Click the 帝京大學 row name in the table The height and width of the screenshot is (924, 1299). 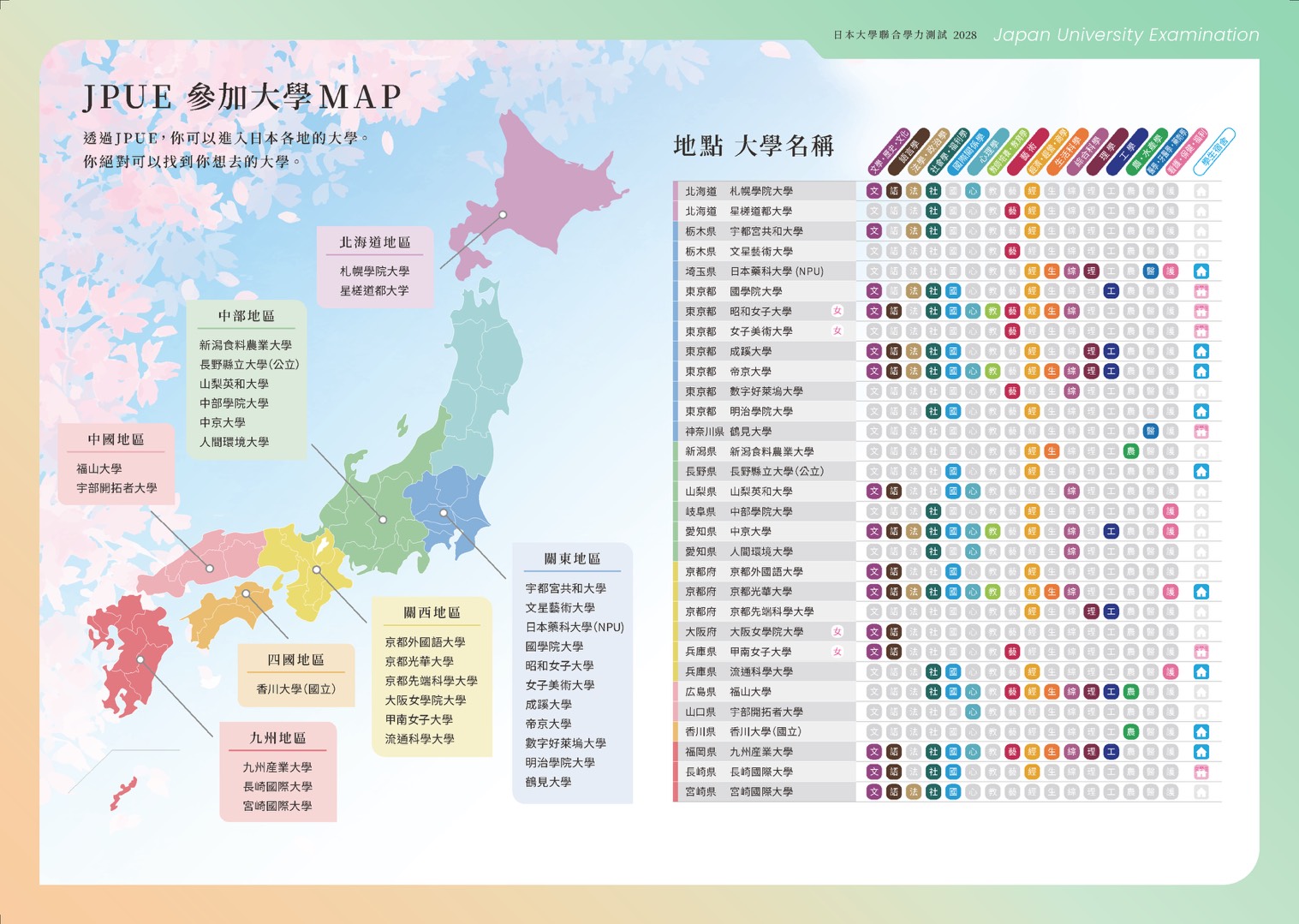point(750,372)
